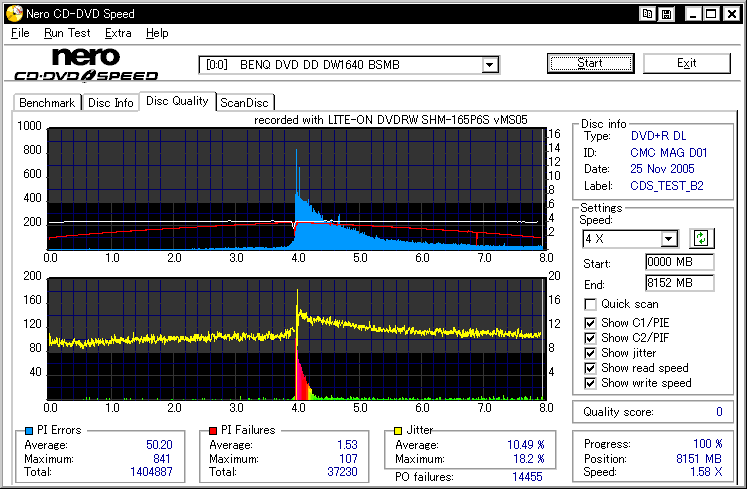Click the Exit button

tap(686, 63)
